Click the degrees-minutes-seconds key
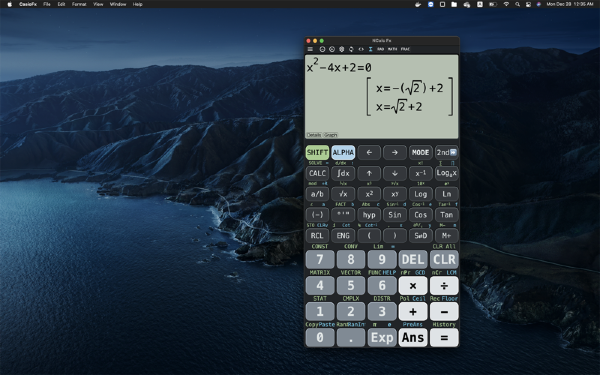 coord(343,215)
